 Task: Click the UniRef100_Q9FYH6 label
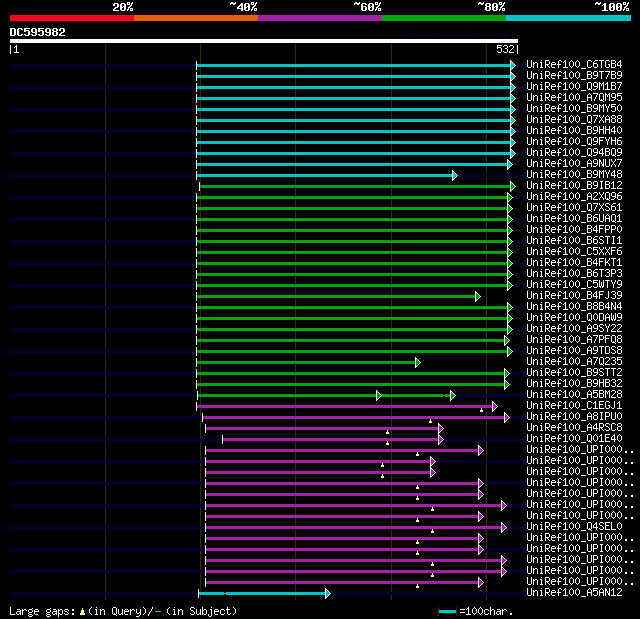pos(574,142)
